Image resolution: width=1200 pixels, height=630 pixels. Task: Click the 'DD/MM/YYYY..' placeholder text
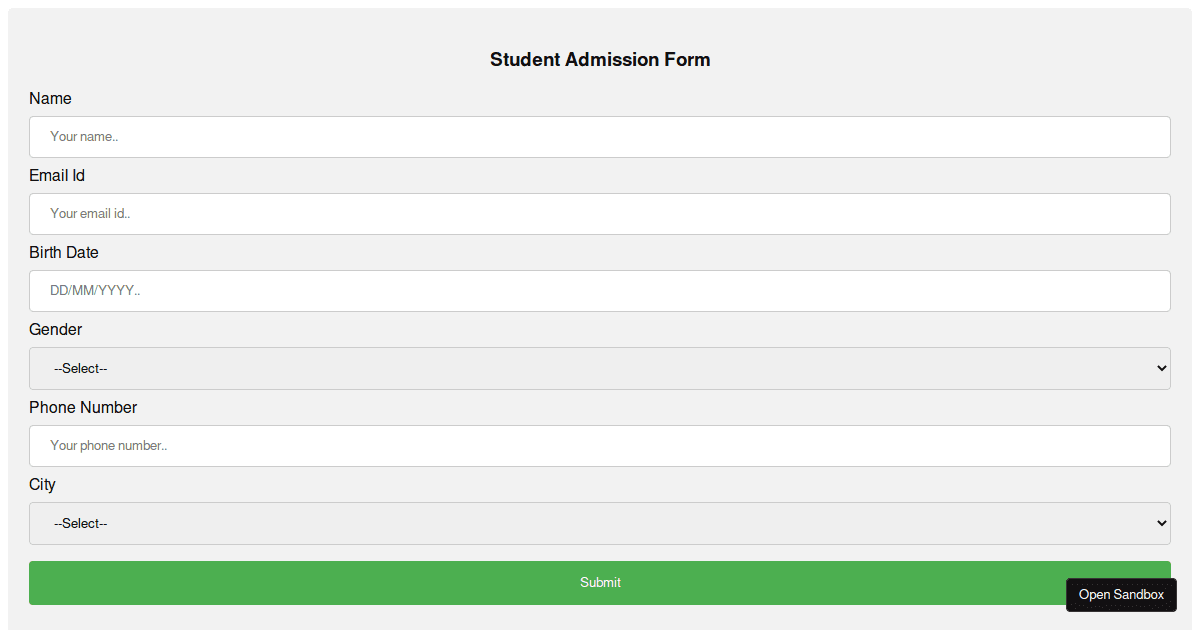pos(95,291)
